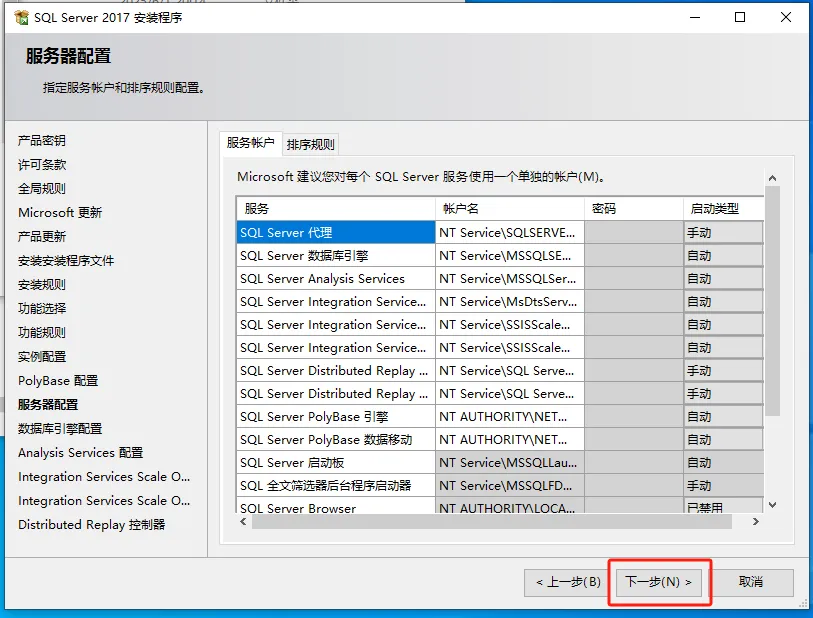Click 许可条款 step in sidebar
The image size is (813, 618).
tap(42, 164)
